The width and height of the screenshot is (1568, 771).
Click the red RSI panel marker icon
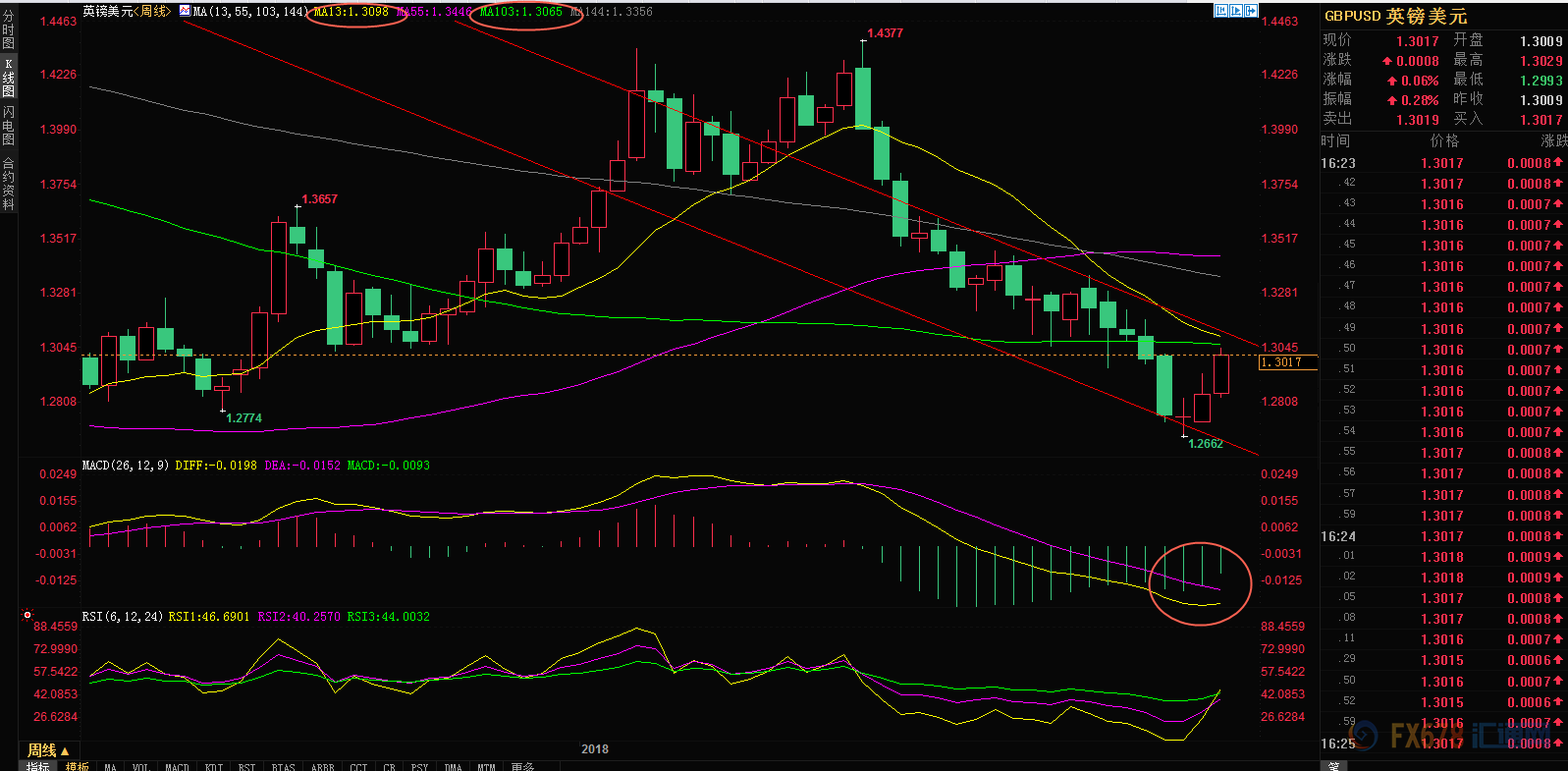pos(27,616)
